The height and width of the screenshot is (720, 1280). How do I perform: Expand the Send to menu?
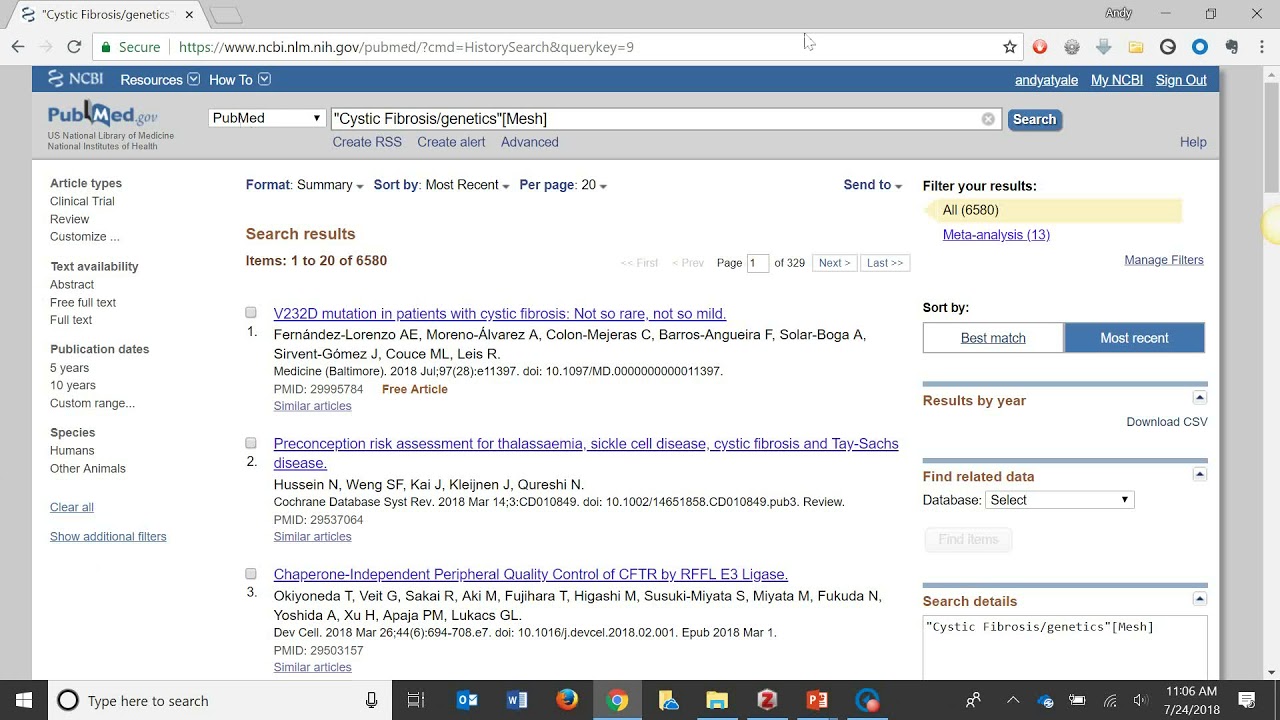click(x=873, y=185)
